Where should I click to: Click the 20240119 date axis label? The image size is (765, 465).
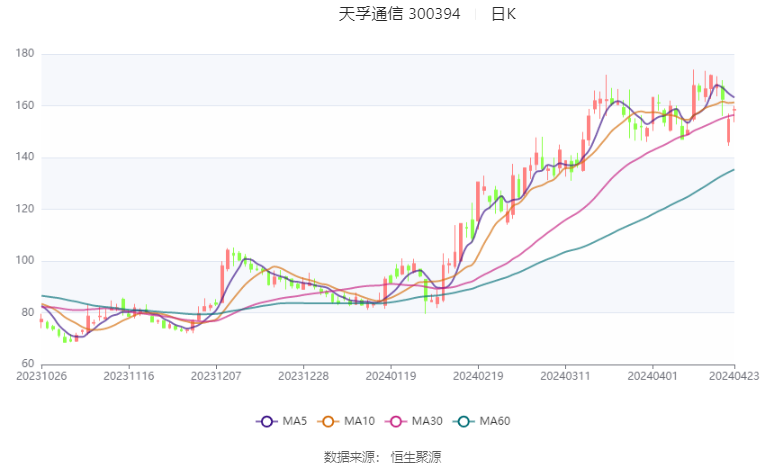click(x=391, y=376)
